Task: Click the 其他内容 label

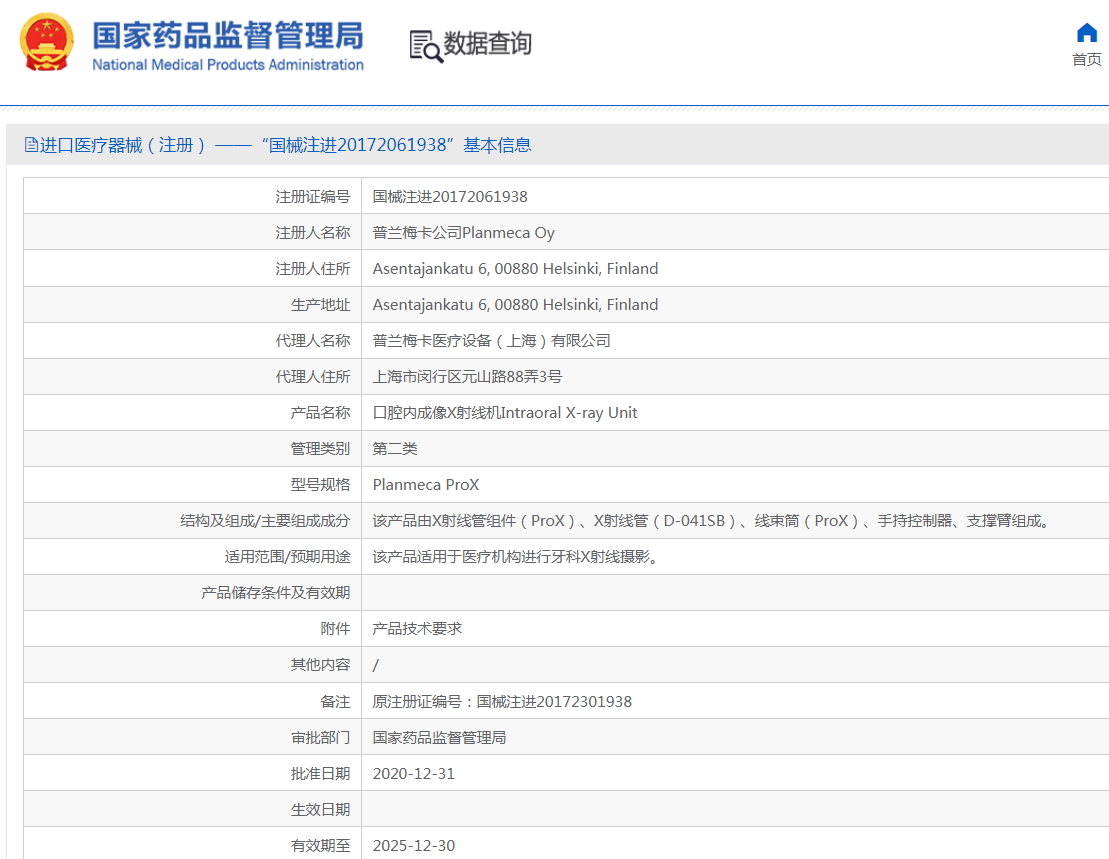Action: pyautogui.click(x=320, y=665)
